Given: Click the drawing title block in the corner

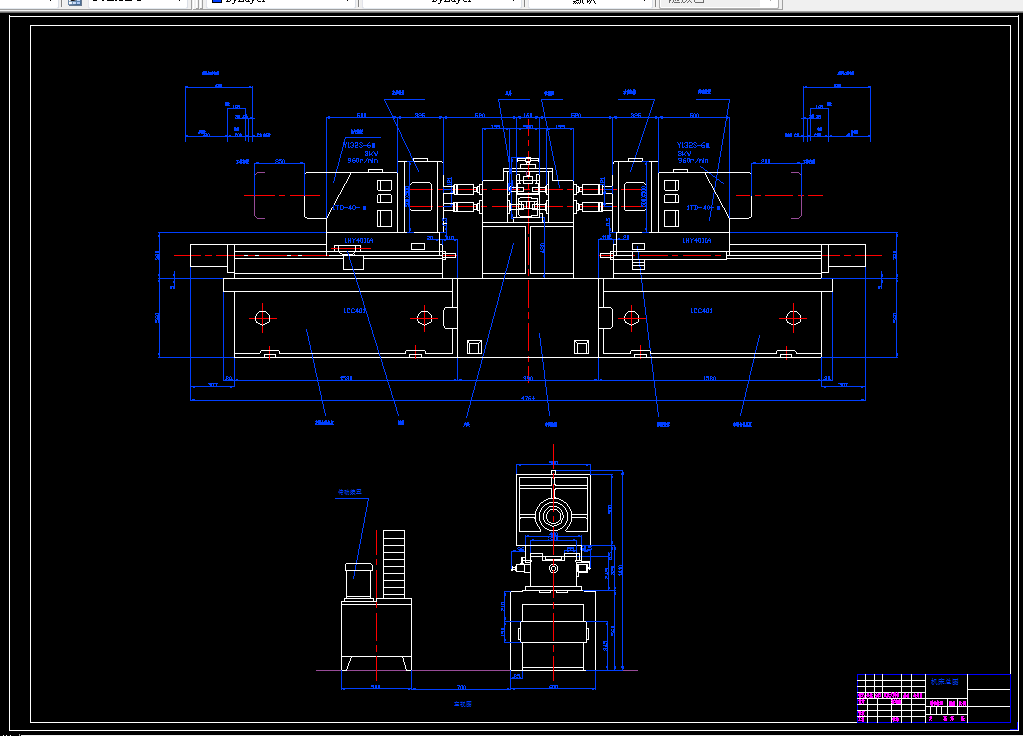Looking at the screenshot, I should point(934,698).
